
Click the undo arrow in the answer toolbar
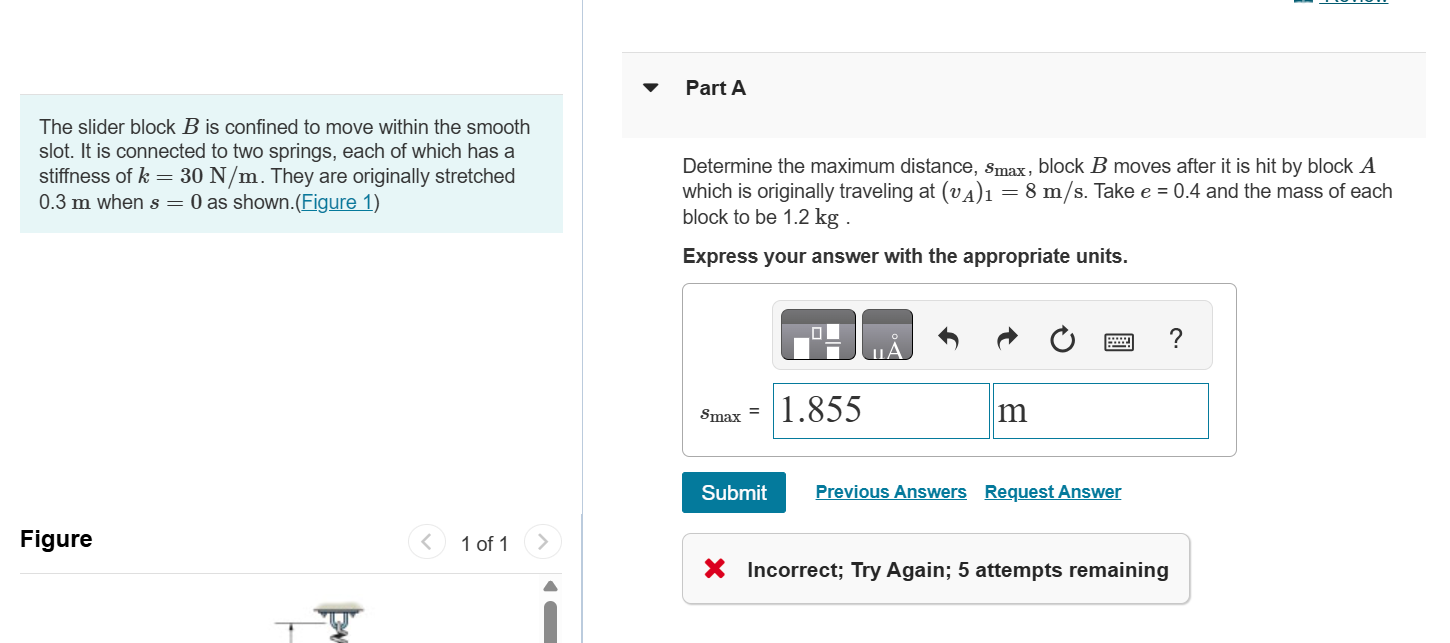click(947, 338)
